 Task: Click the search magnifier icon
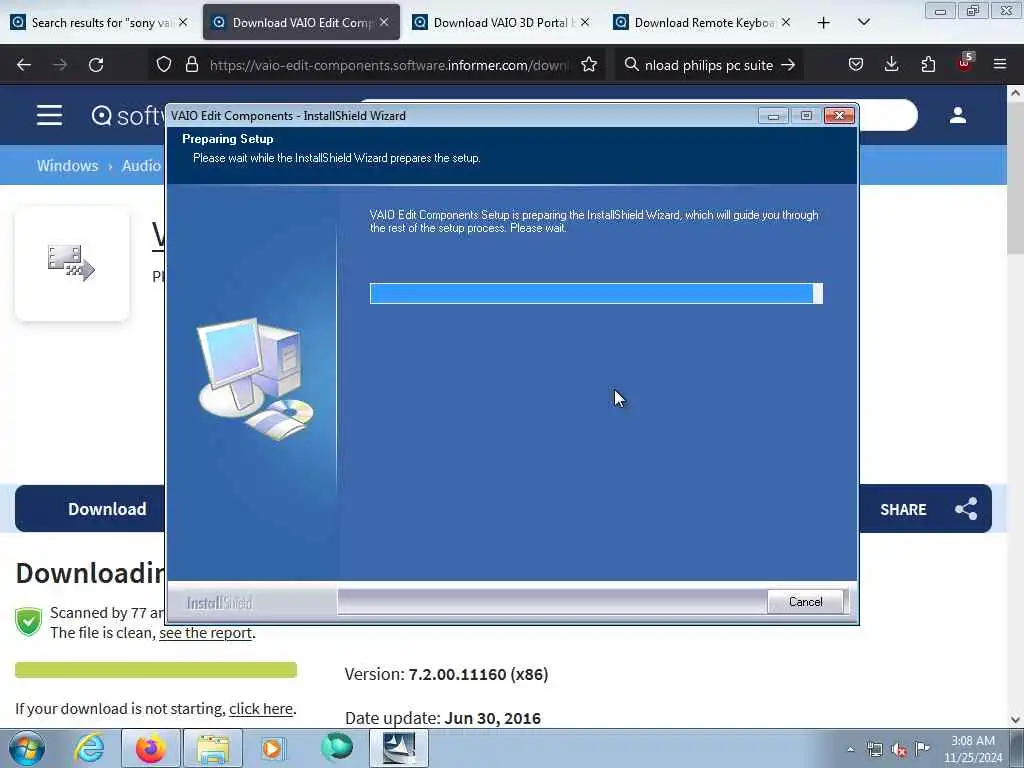(631, 65)
